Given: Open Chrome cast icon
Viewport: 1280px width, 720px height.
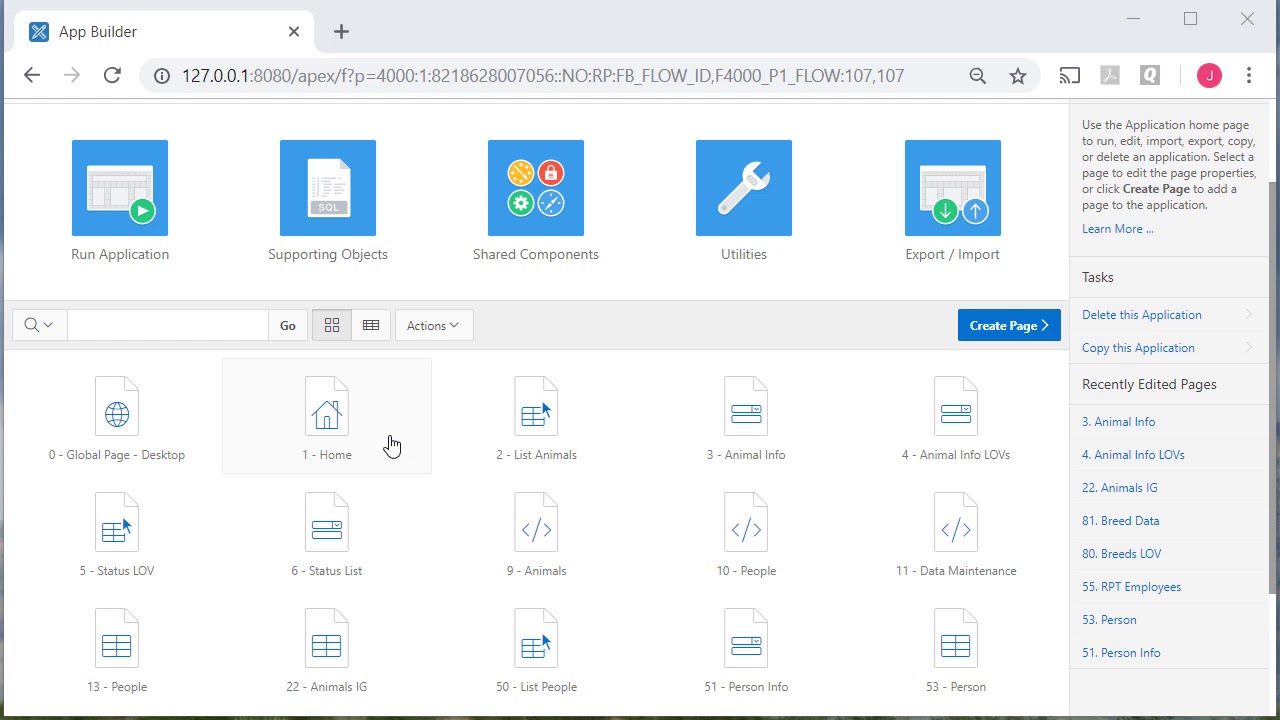Looking at the screenshot, I should tap(1070, 76).
